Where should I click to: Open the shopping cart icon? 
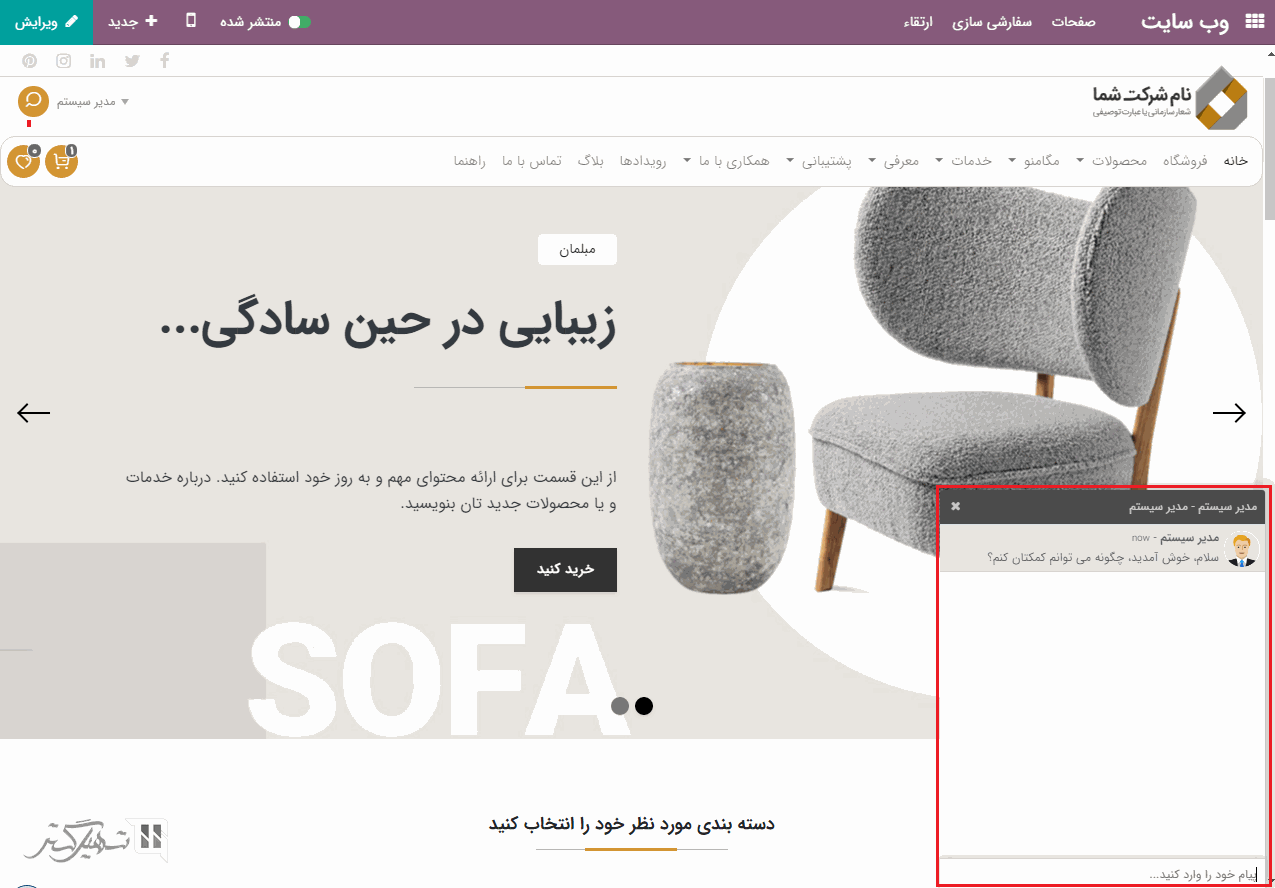(62, 161)
